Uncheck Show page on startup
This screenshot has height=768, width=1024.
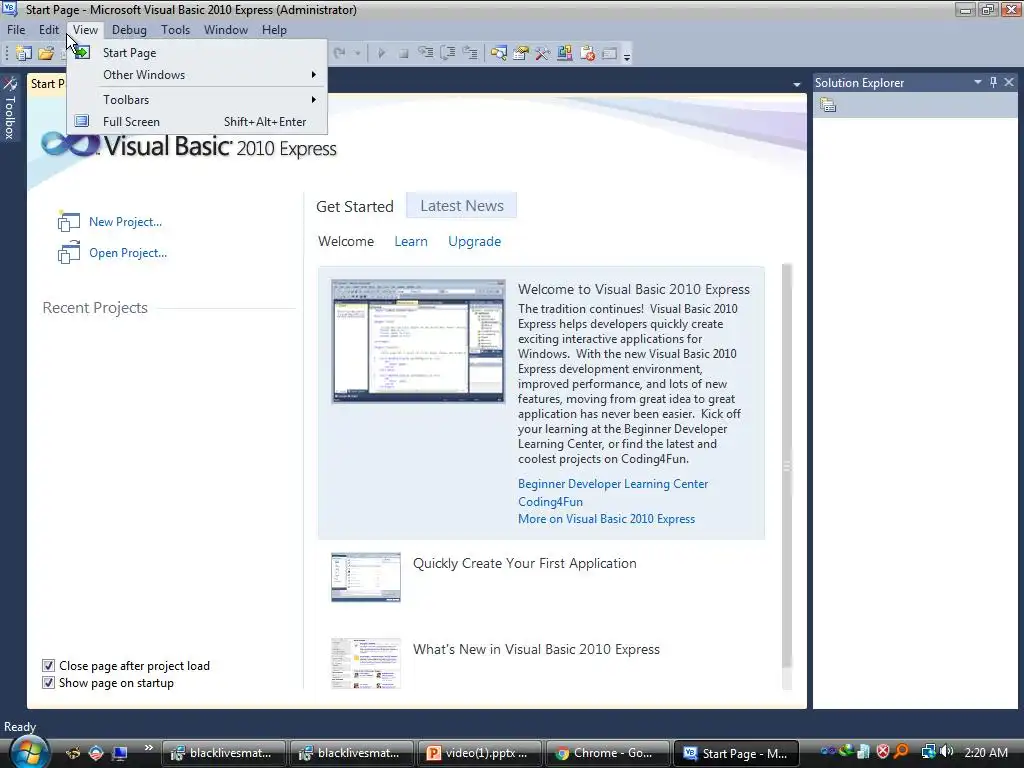coord(48,682)
